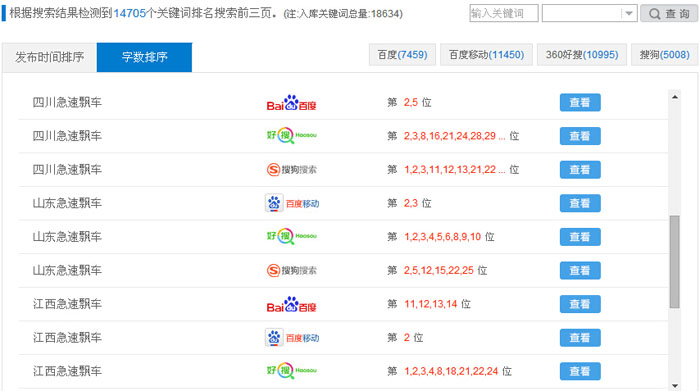Click 查看 for 江西急速飘车 Haosou row
The width and height of the screenshot is (700, 391).
tap(580, 371)
